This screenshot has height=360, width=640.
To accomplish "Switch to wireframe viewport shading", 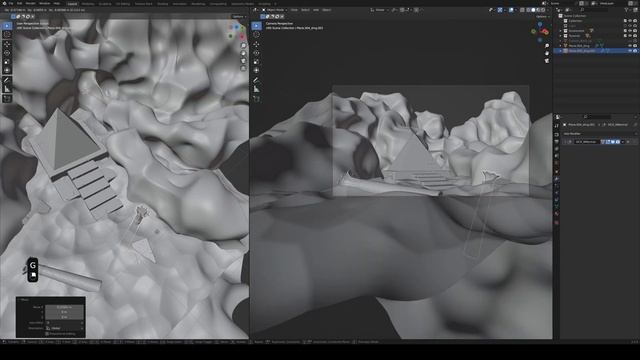I will tap(528, 10).
